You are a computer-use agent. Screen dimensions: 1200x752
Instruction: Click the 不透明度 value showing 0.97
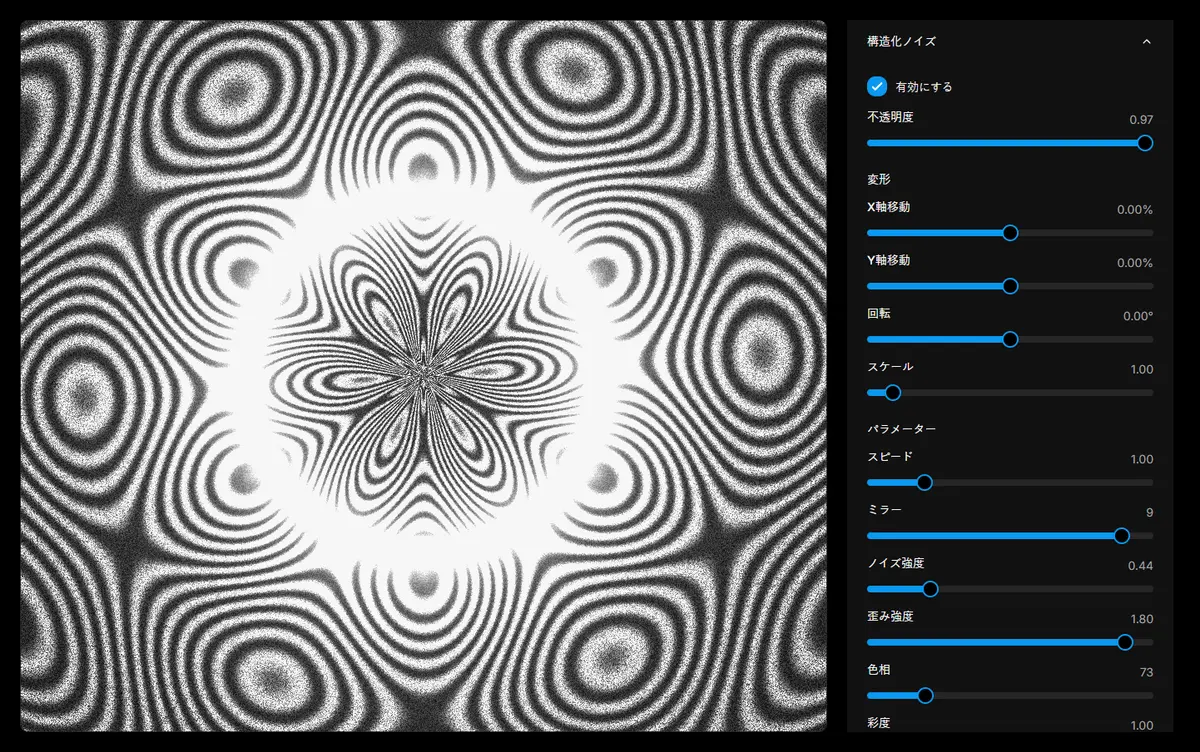[1140, 117]
